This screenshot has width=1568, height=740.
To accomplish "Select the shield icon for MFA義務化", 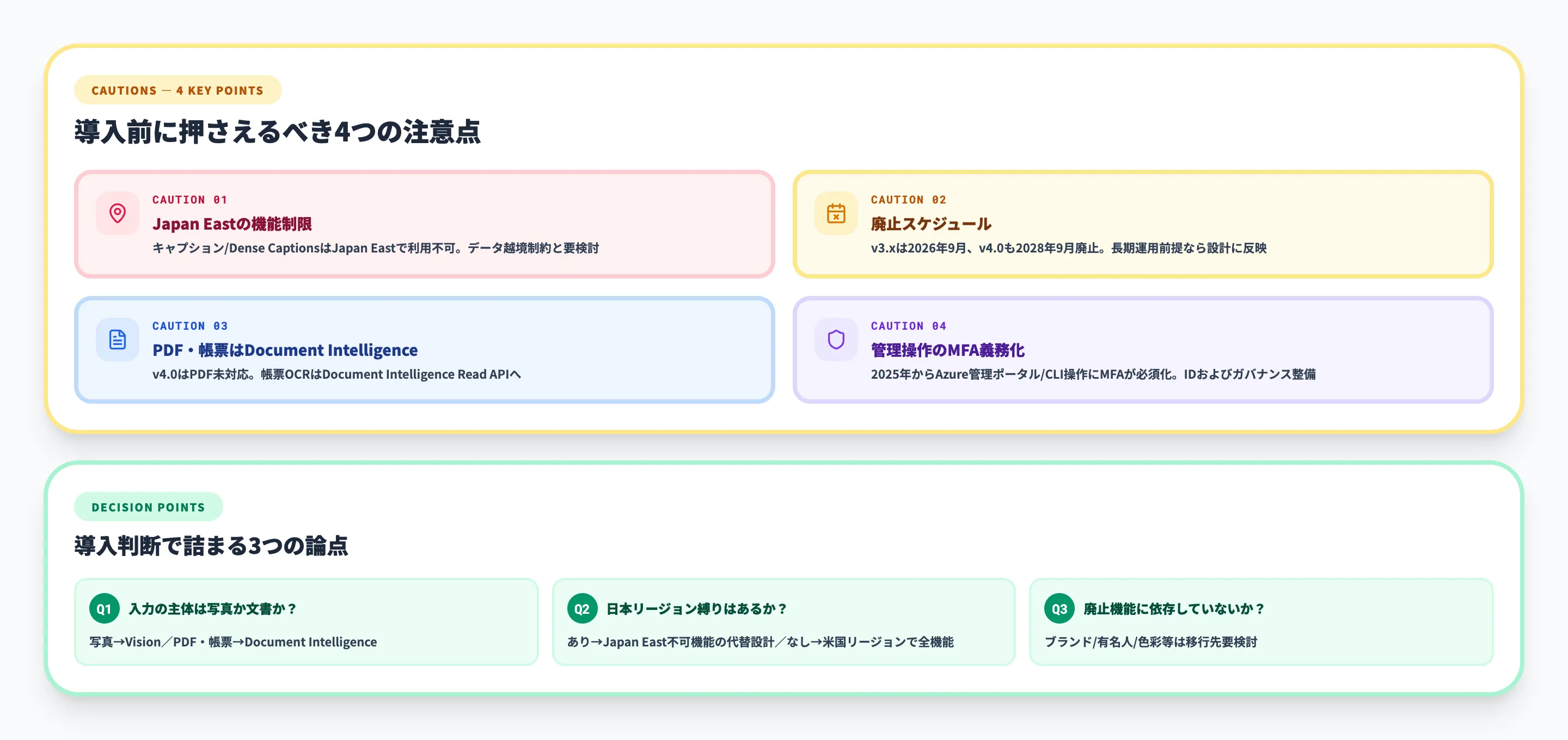I will [x=836, y=341].
